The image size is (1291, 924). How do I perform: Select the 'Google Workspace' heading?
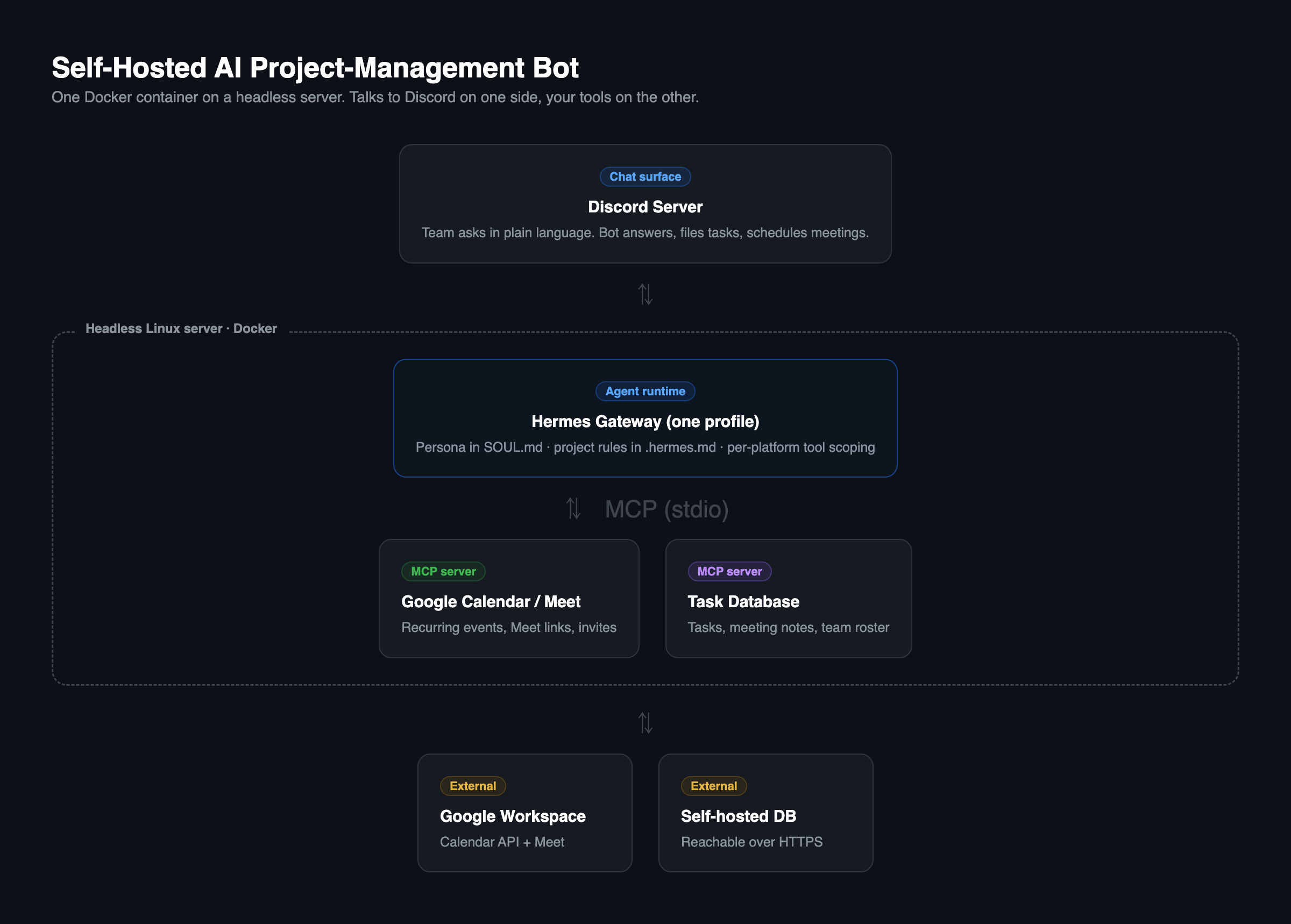[513, 816]
